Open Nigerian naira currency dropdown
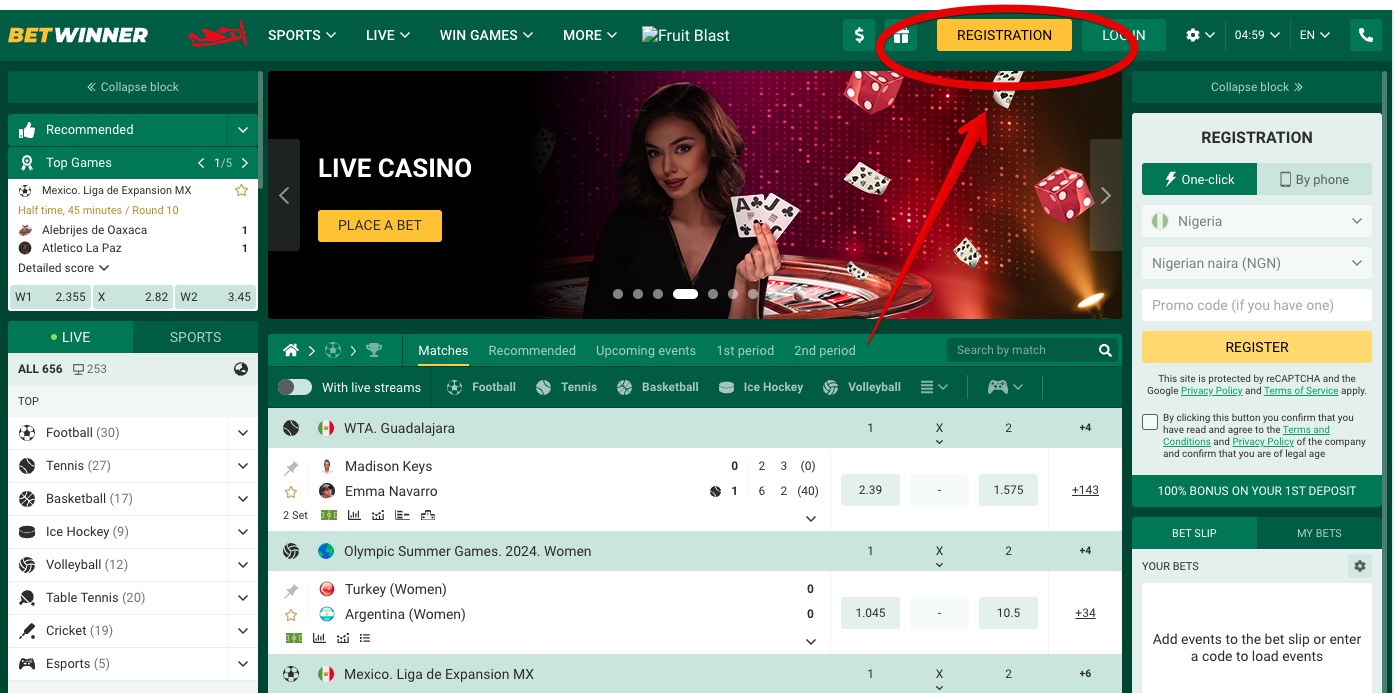This screenshot has width=1395, height=693. [1257, 263]
